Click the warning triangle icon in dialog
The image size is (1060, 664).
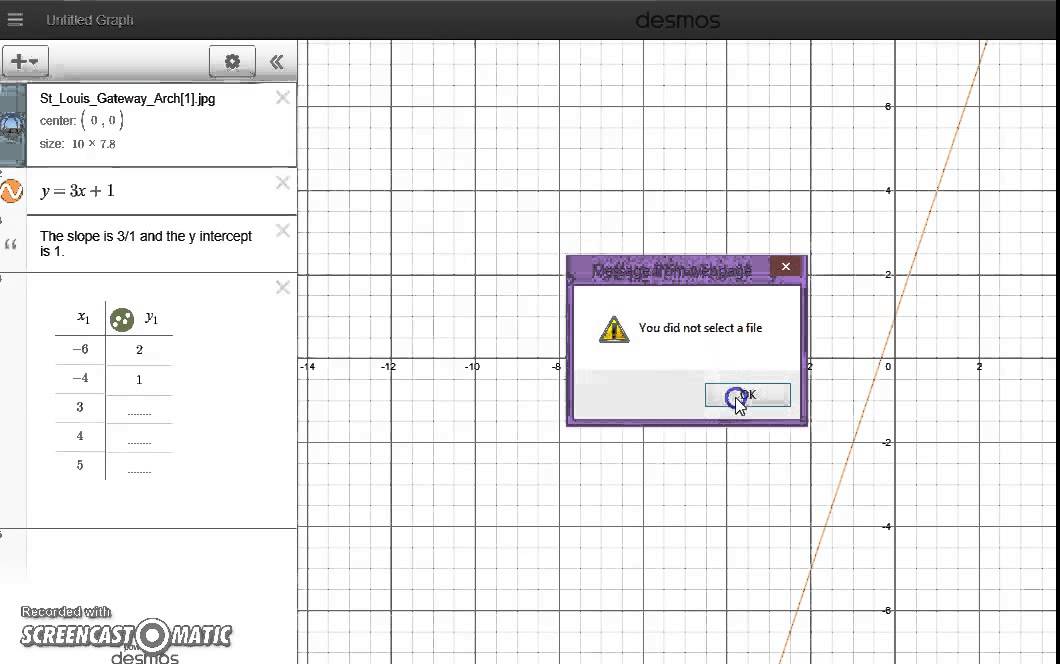click(x=614, y=329)
